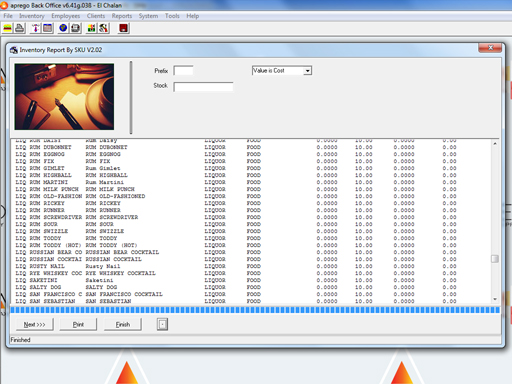512x384 pixels.
Task: Open the calendar schedule toolbar icon
Action: pyautogui.click(x=48, y=28)
